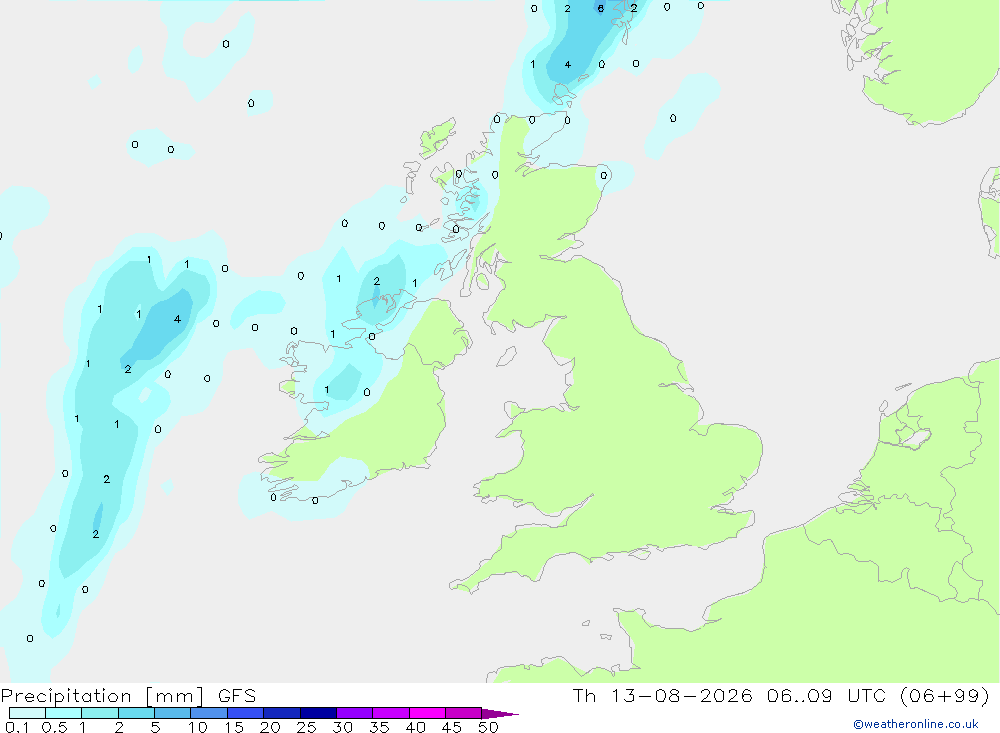Click the '0.1' legend scale label
Viewport: 1000px width, 733px height.
coord(17,727)
